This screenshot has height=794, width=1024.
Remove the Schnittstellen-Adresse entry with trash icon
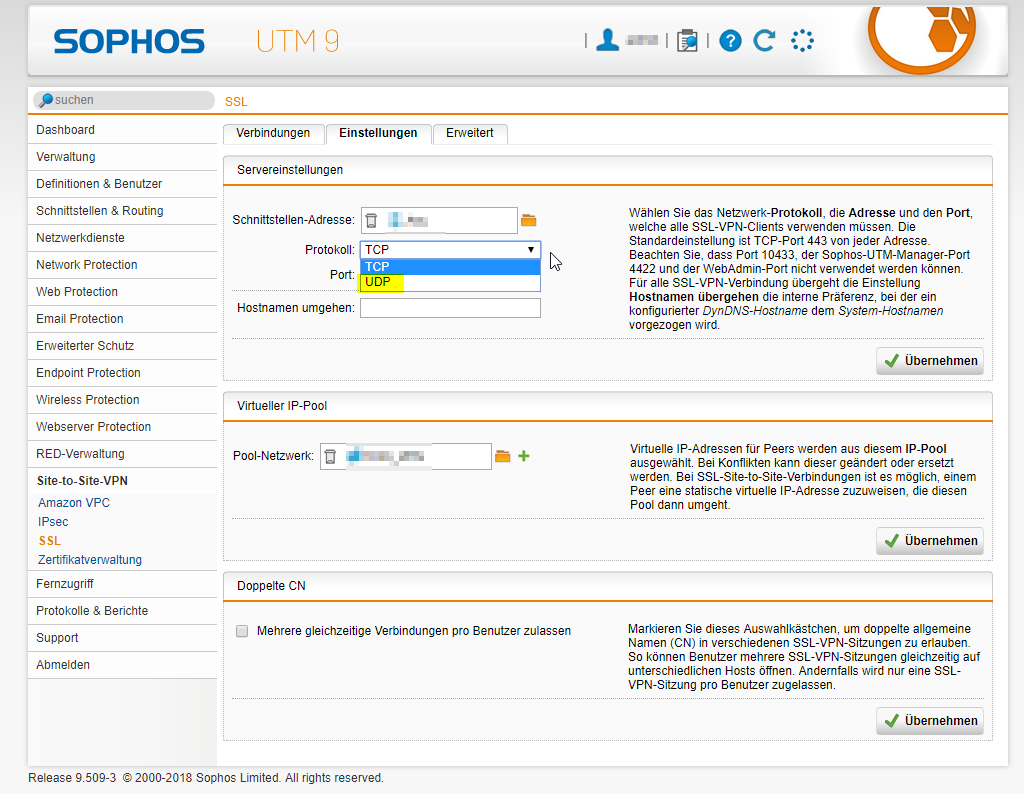coord(371,221)
